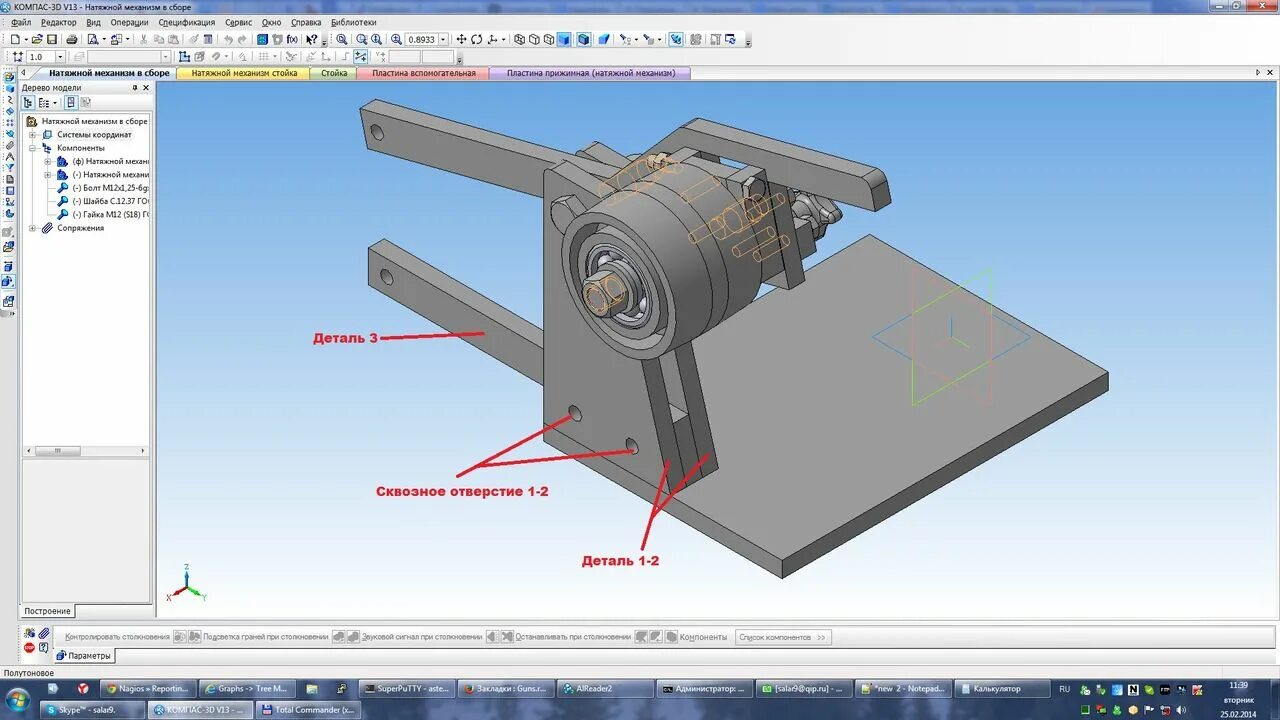
Task: Click the Print icon in toolbar
Action: pyautogui.click(x=72, y=39)
